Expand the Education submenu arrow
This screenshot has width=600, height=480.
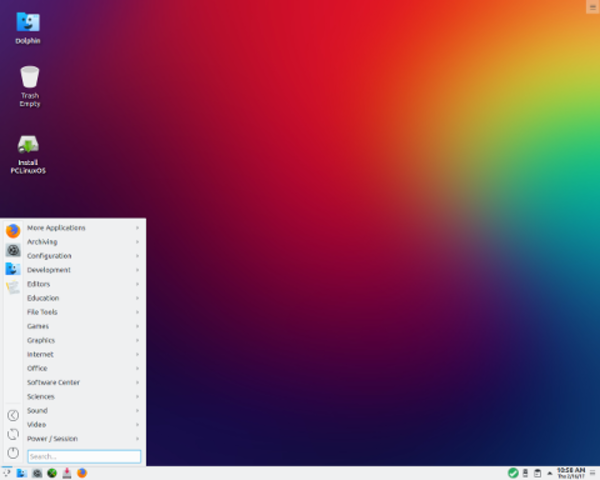pyautogui.click(x=137, y=298)
